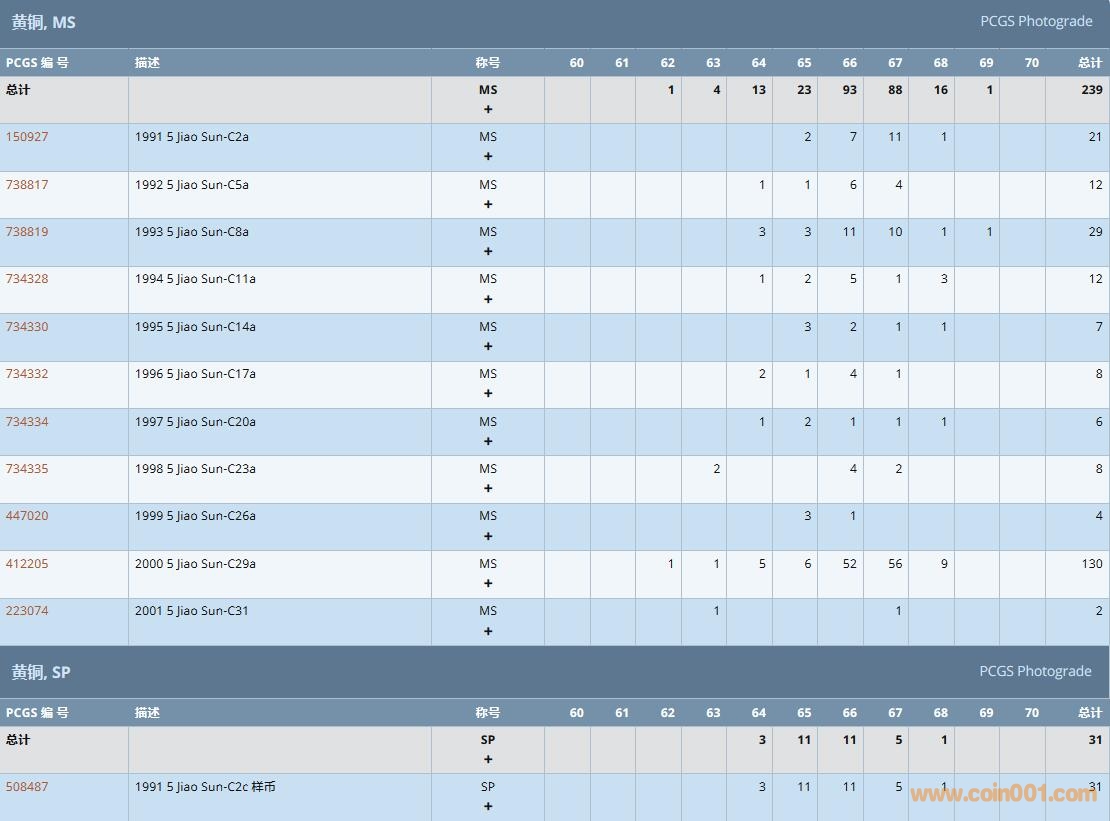The height and width of the screenshot is (821, 1110).
Task: Expand plus for 1997 5 Jiao Sun-C20a
Action: tap(488, 442)
